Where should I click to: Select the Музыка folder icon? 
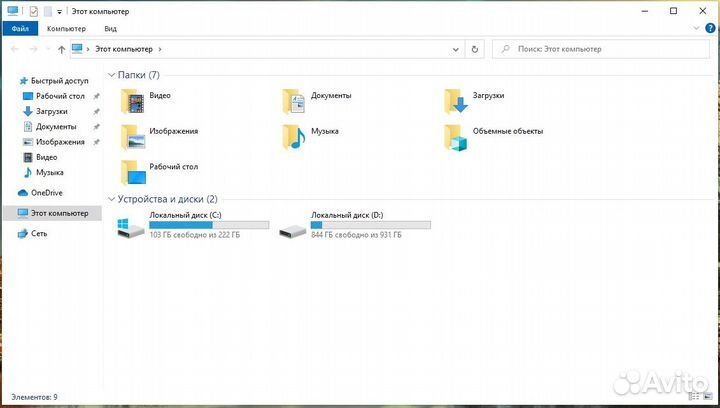point(294,136)
